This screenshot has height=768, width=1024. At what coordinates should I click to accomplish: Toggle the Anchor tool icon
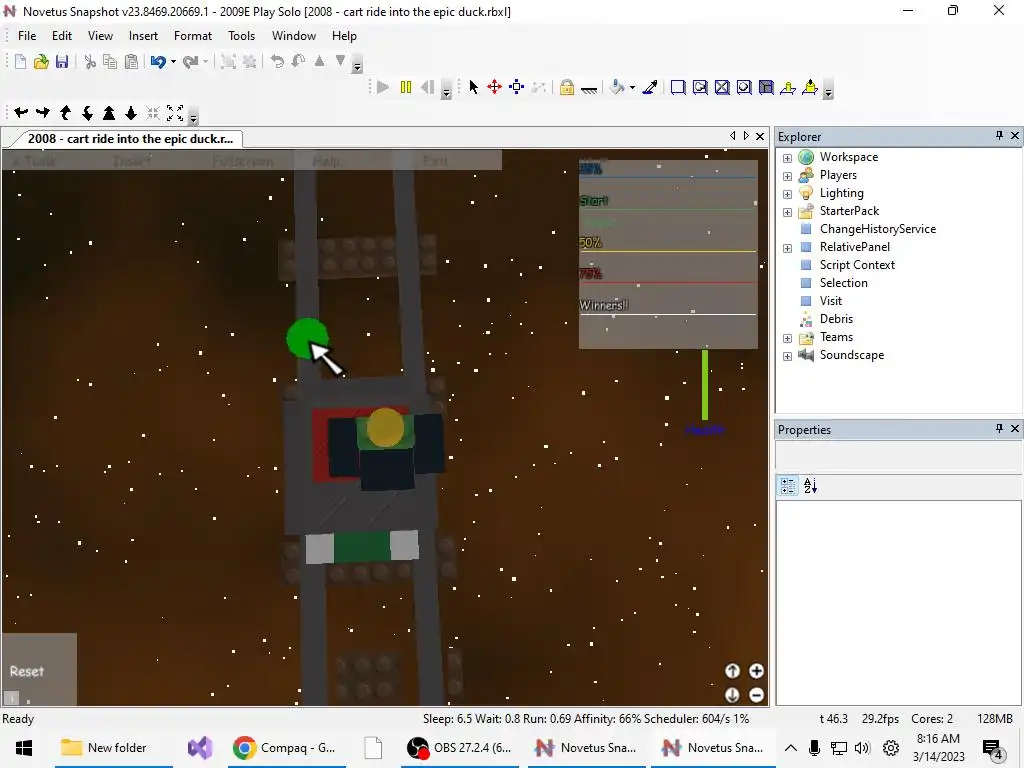click(588, 88)
